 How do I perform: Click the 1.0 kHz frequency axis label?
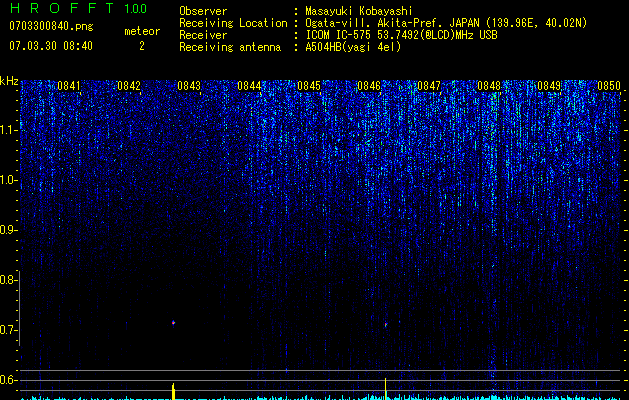pos(8,180)
